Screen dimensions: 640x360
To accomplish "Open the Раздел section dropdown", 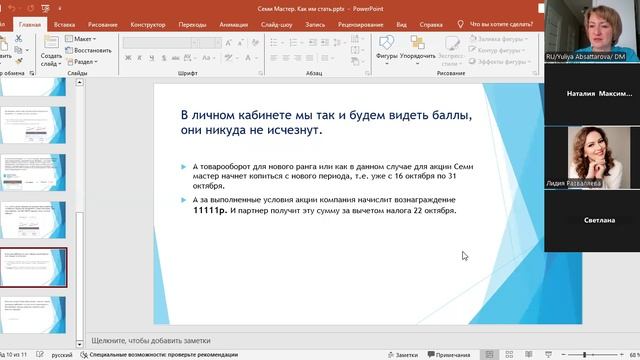I will (82, 62).
